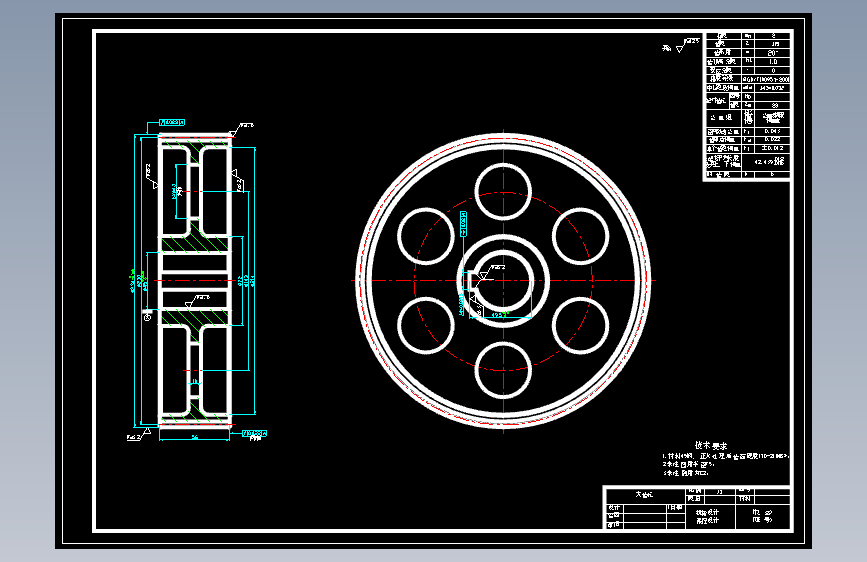
Task: Select the 20° value in gear parameter table
Action: 772,53
